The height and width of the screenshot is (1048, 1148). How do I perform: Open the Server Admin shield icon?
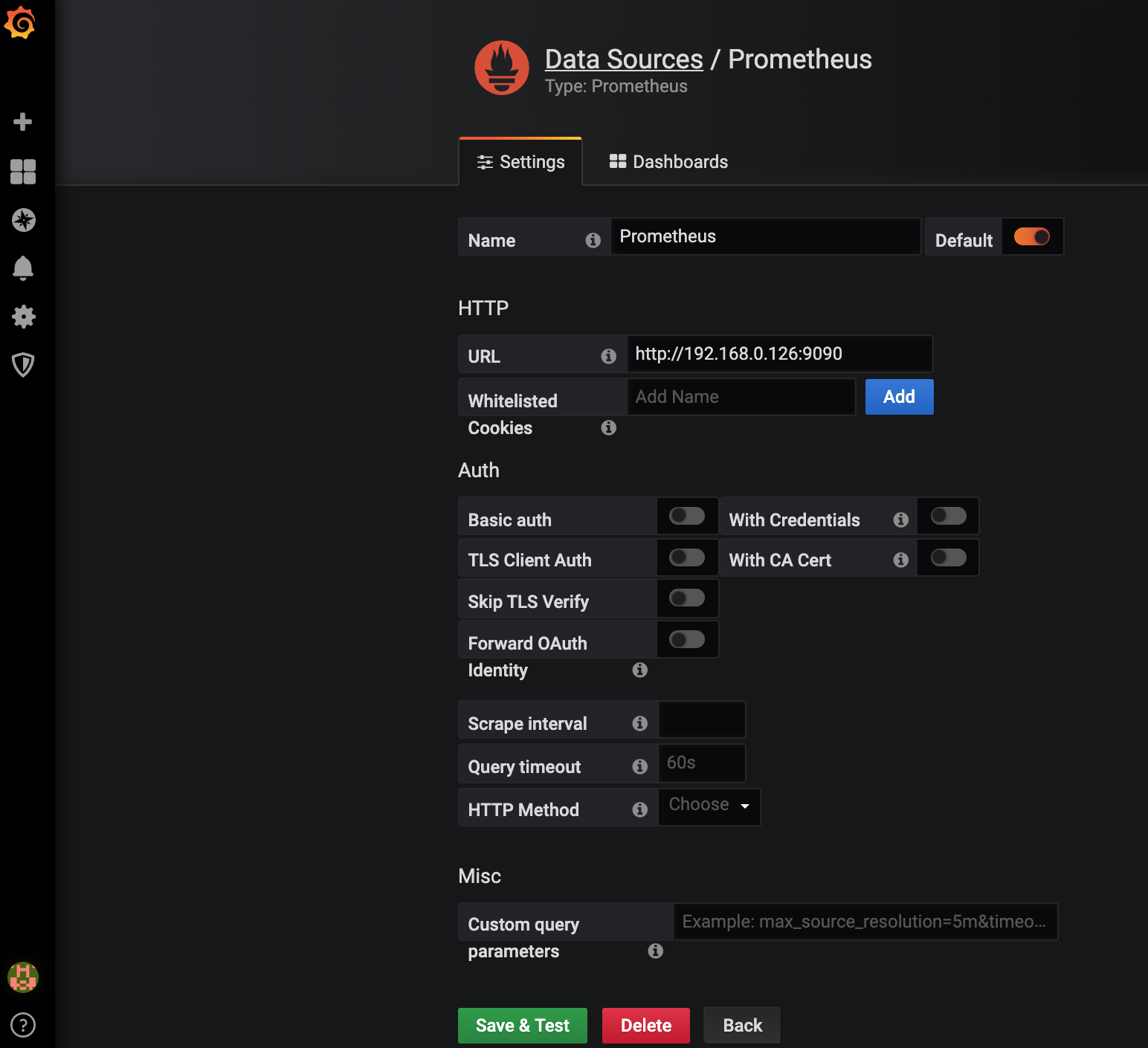[23, 365]
